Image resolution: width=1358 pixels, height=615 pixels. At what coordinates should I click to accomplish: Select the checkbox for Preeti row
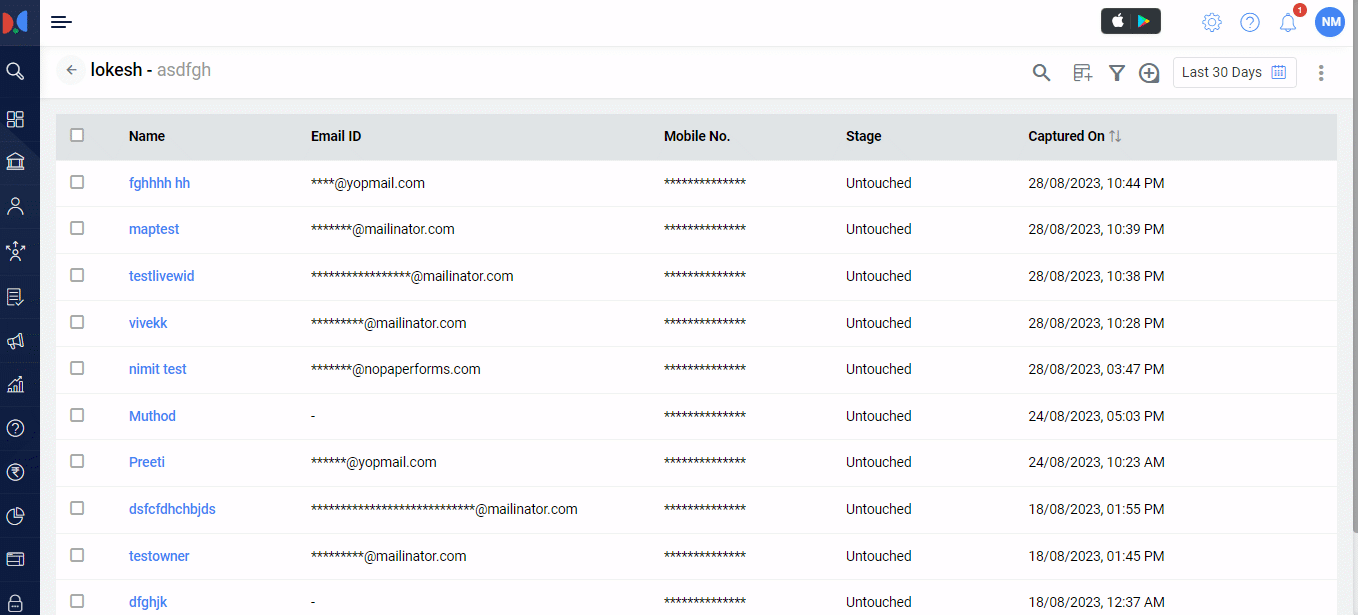point(77,462)
